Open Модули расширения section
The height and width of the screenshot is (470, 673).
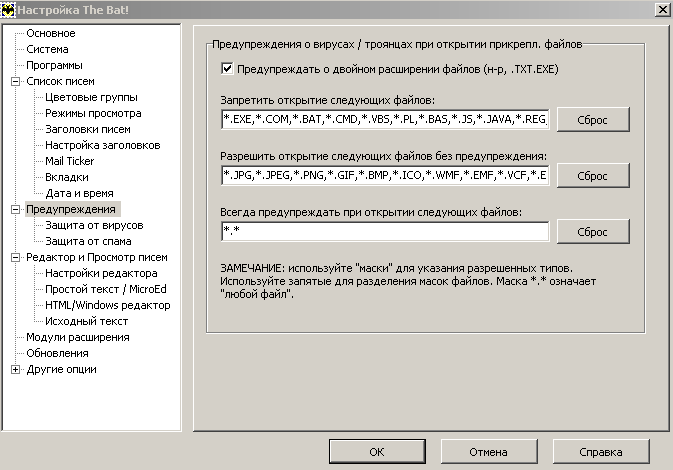click(x=78, y=337)
